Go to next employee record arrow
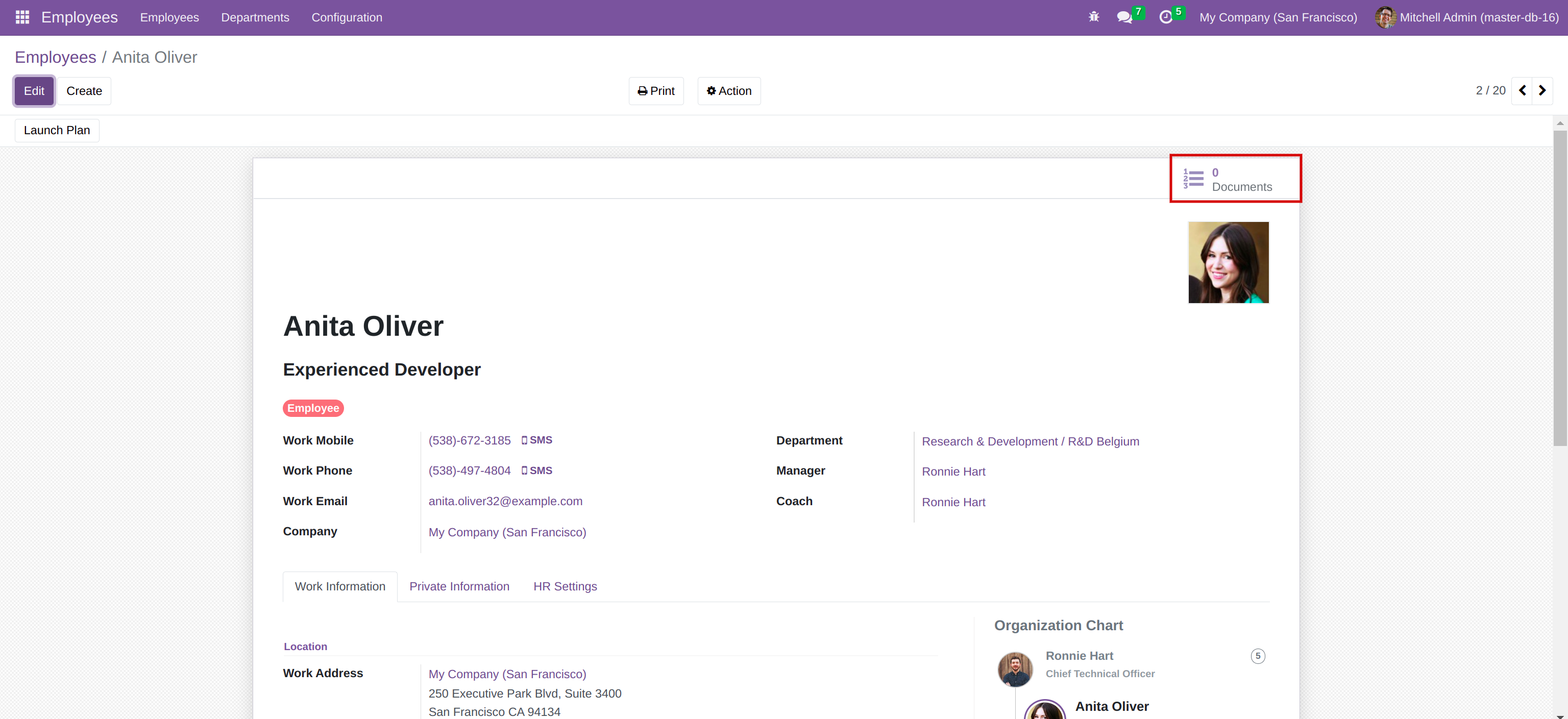The height and width of the screenshot is (719, 1568). coord(1542,91)
